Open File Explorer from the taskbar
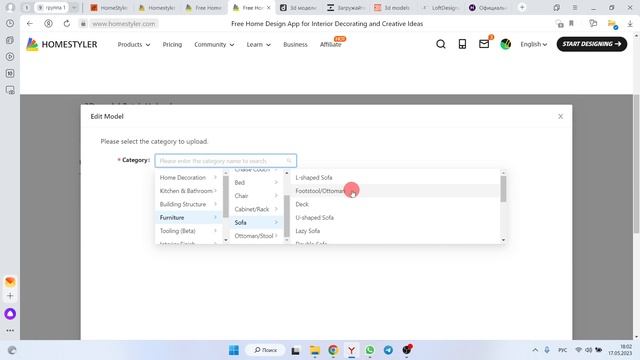The width and height of the screenshot is (640, 360). 315,350
